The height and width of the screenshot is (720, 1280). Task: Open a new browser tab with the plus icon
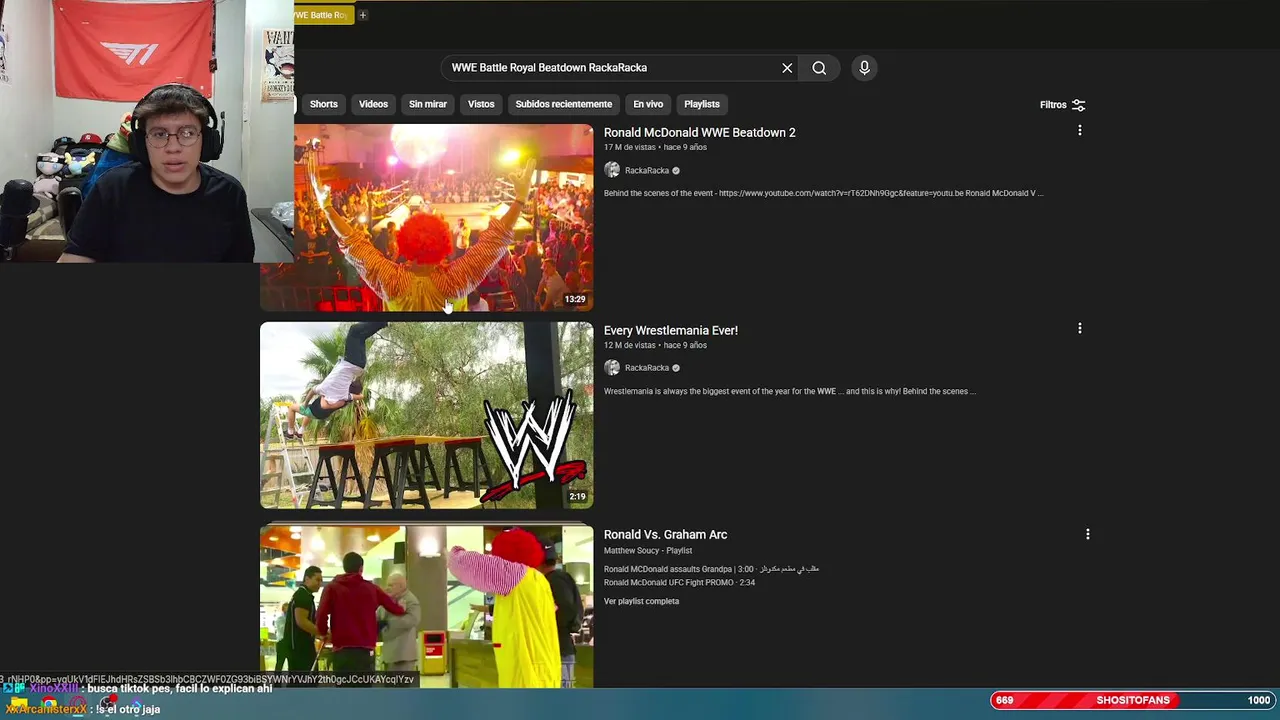363,15
